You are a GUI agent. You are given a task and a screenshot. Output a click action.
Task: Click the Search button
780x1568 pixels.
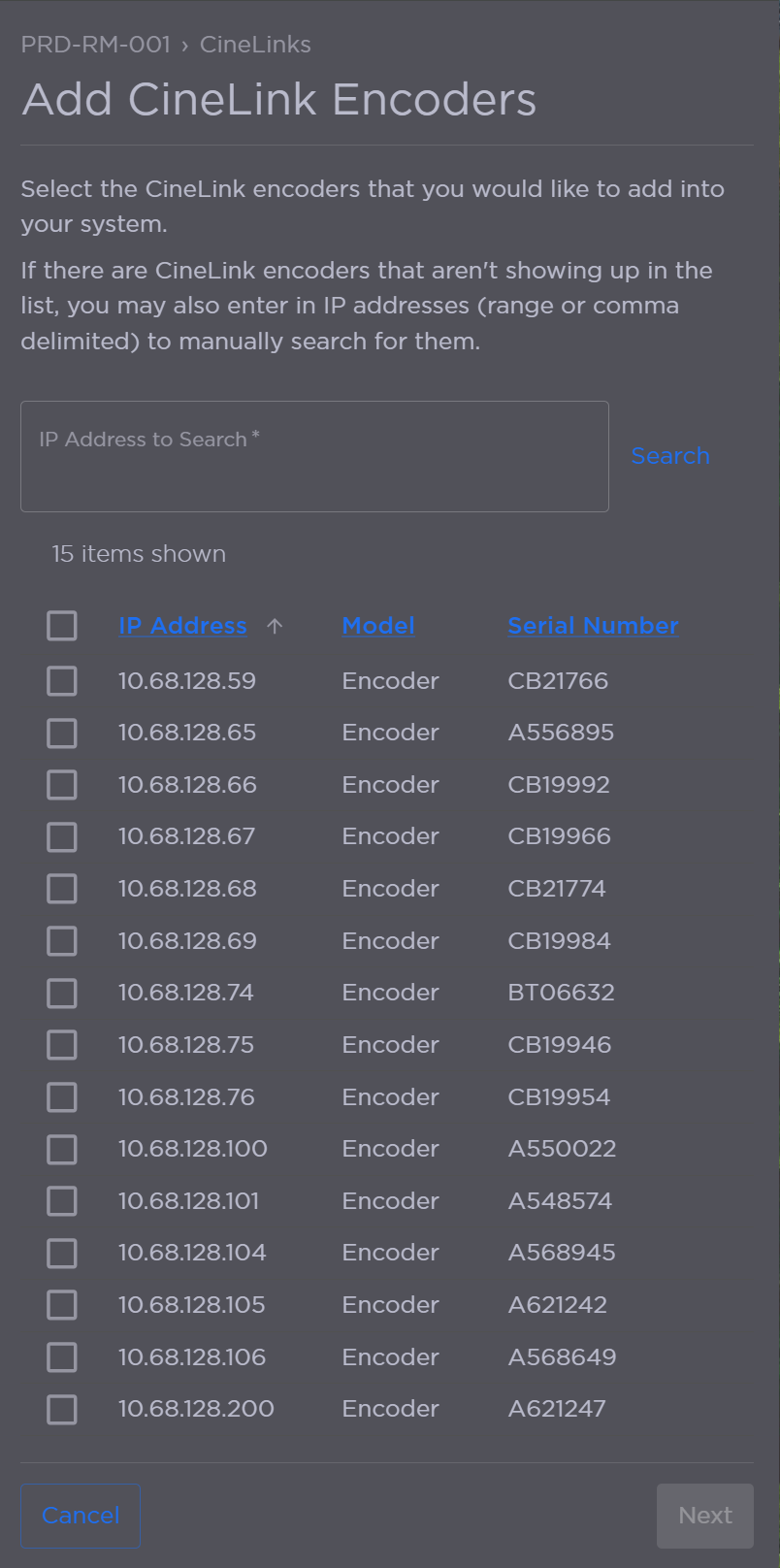tap(670, 455)
